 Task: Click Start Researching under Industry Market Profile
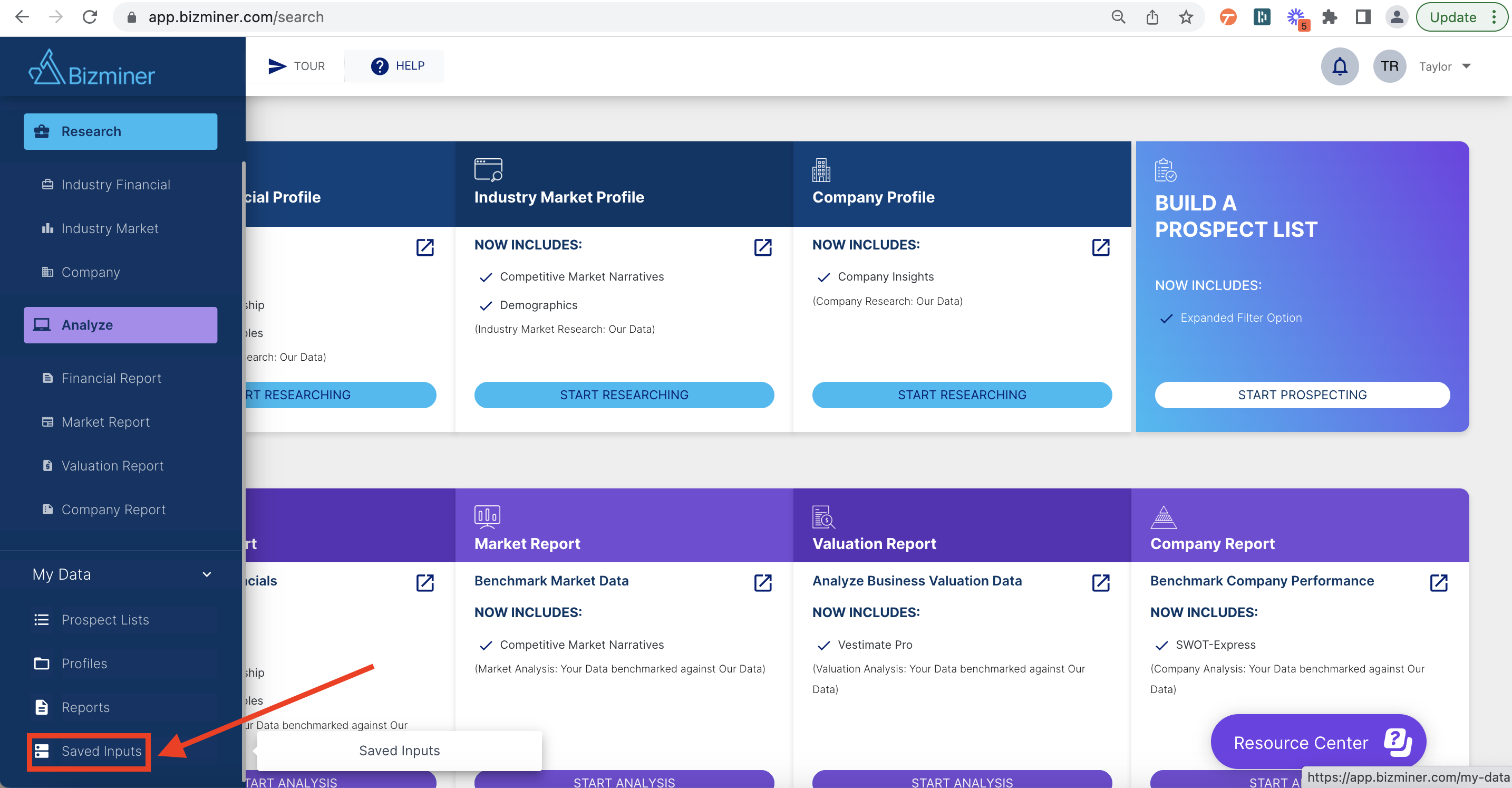tap(624, 395)
